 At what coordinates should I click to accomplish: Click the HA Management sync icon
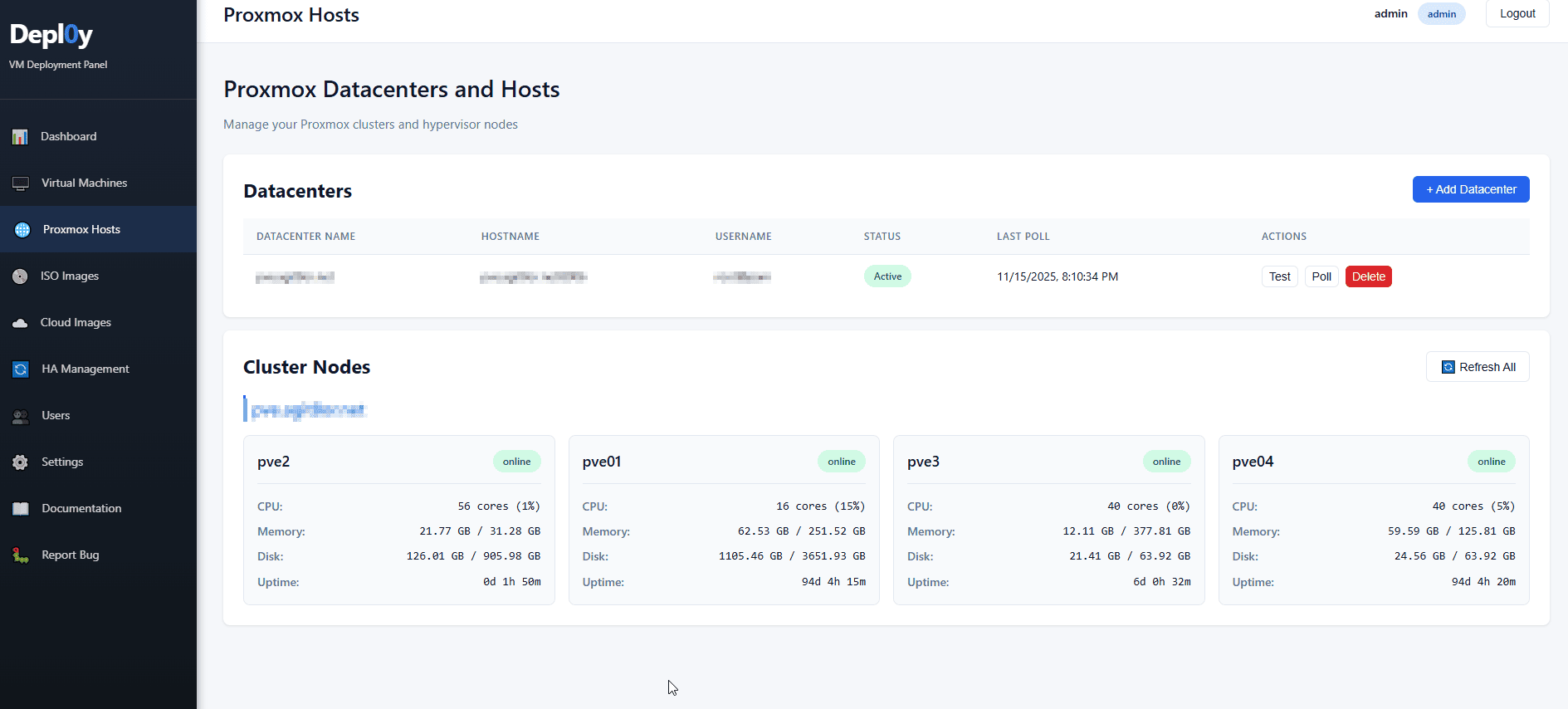pos(21,369)
